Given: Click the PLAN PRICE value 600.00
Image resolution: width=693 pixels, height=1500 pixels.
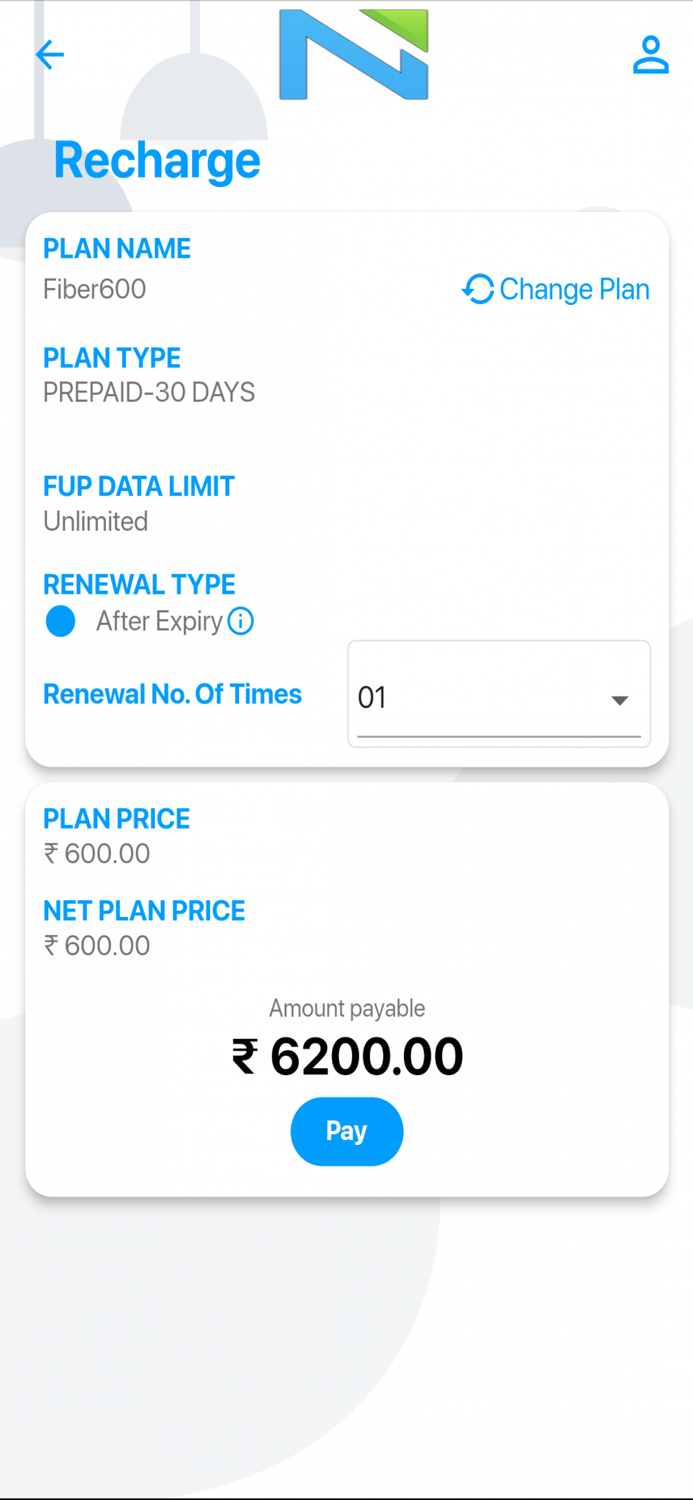Looking at the screenshot, I should (x=96, y=853).
